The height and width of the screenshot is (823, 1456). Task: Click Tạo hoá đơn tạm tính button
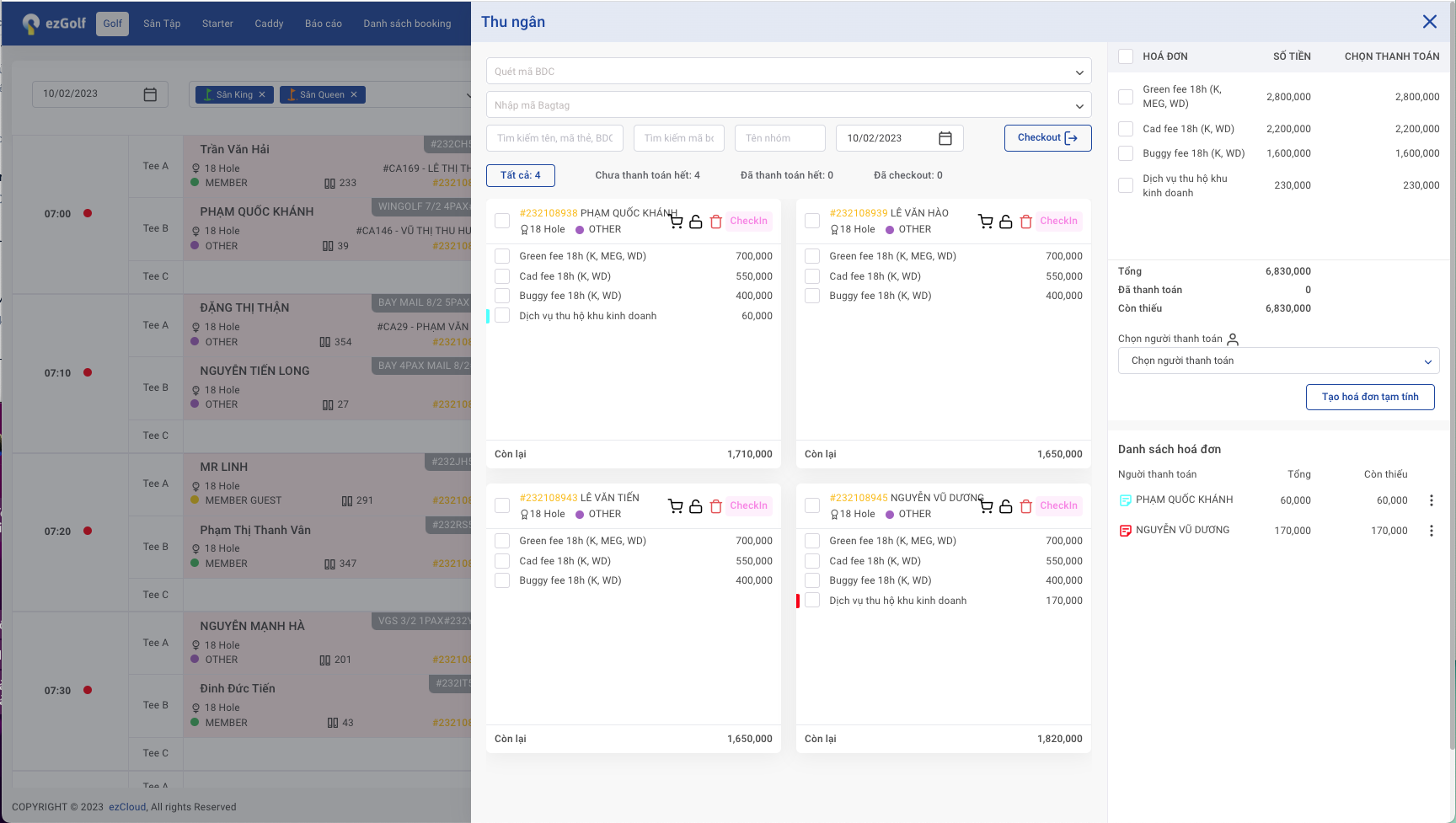tap(1370, 397)
